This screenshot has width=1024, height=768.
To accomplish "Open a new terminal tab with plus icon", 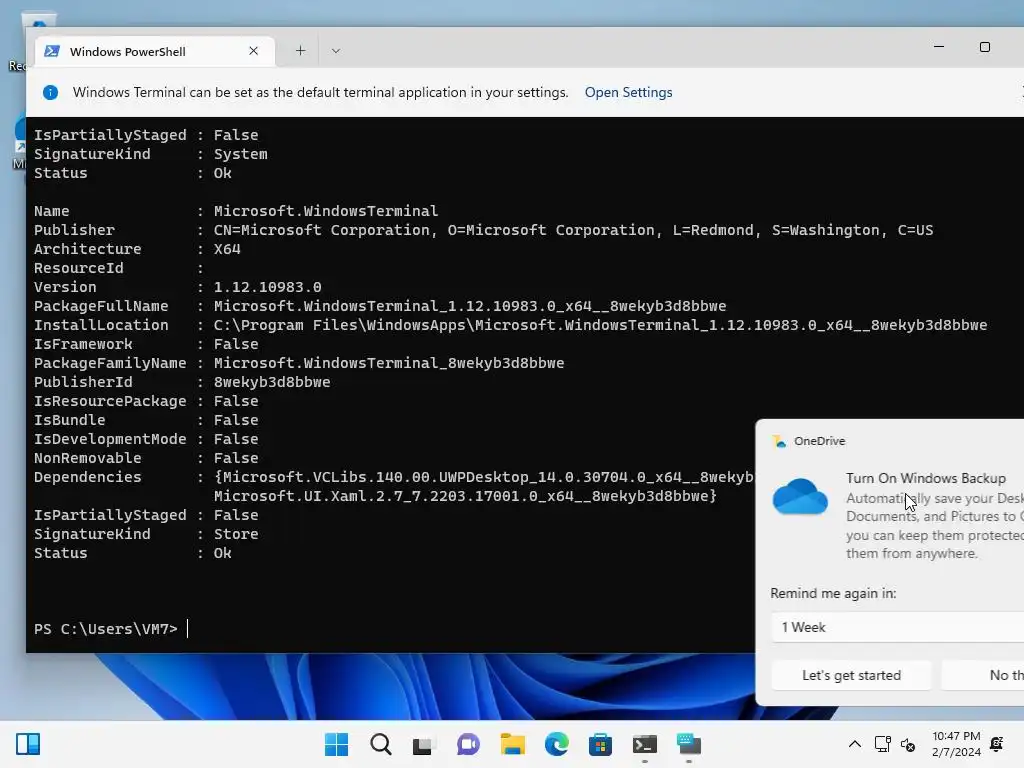I will (x=300, y=51).
